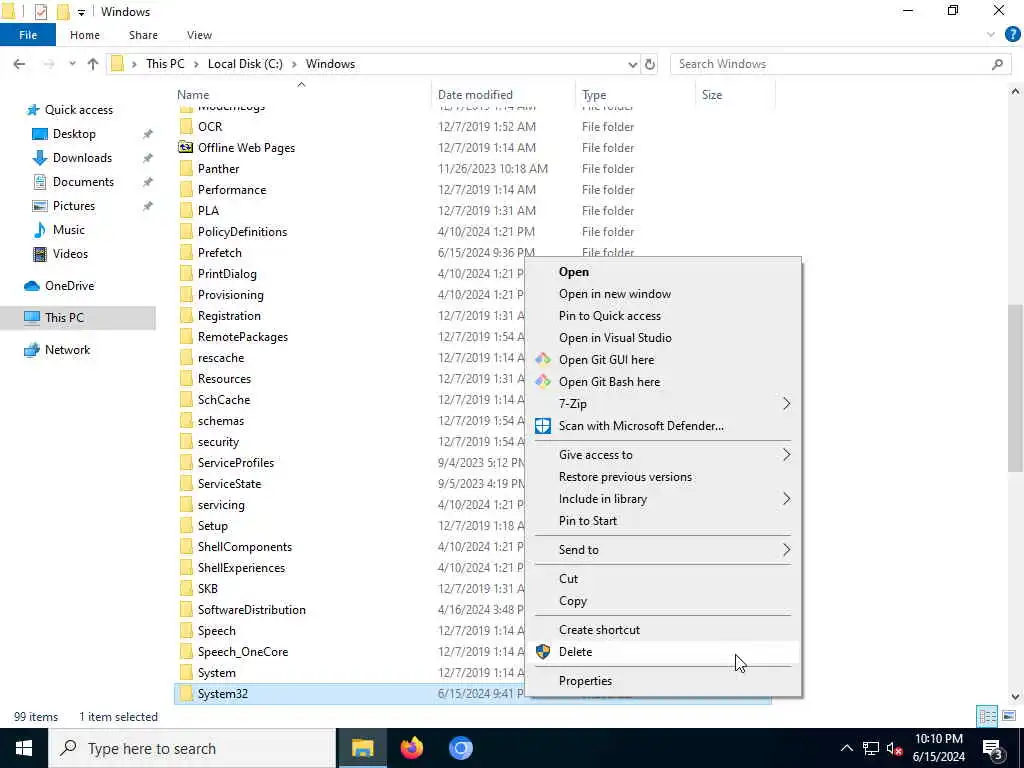Click the search magnifier icon in search box
The width and height of the screenshot is (1024, 768).
[x=997, y=64]
